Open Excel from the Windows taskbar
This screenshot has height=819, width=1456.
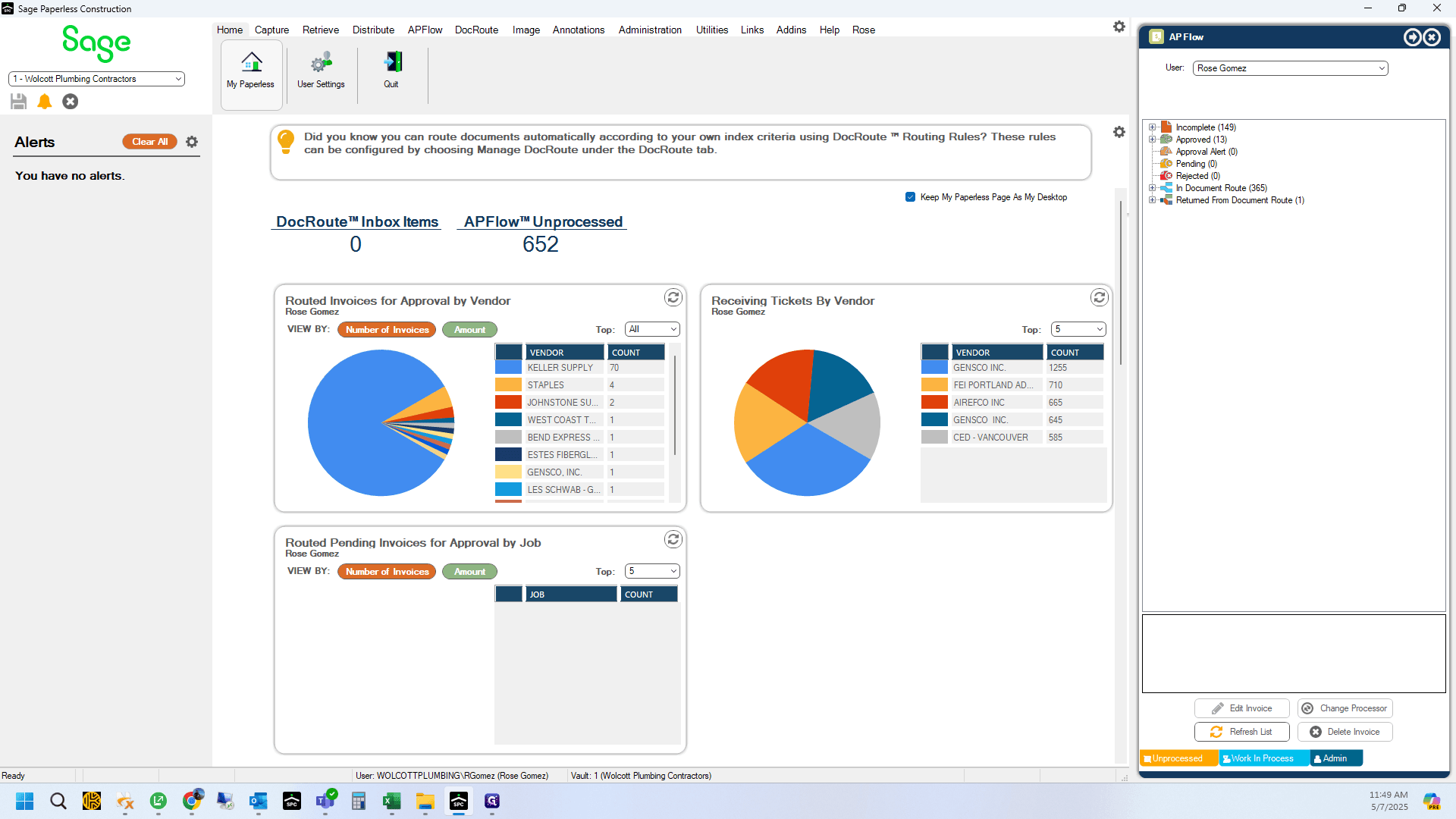pyautogui.click(x=392, y=801)
